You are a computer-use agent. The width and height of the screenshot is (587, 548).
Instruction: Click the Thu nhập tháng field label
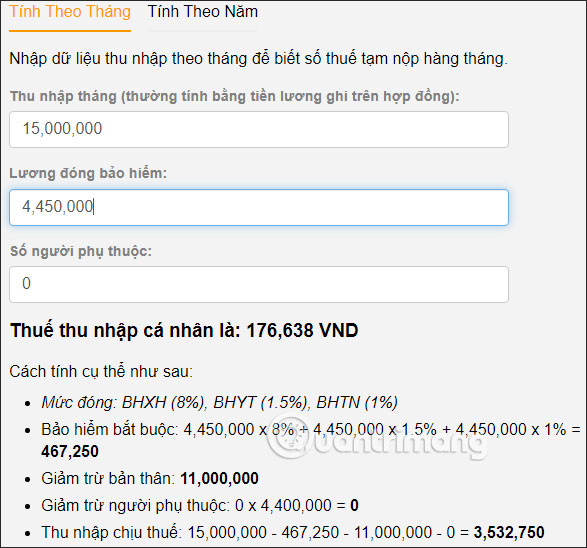(234, 97)
